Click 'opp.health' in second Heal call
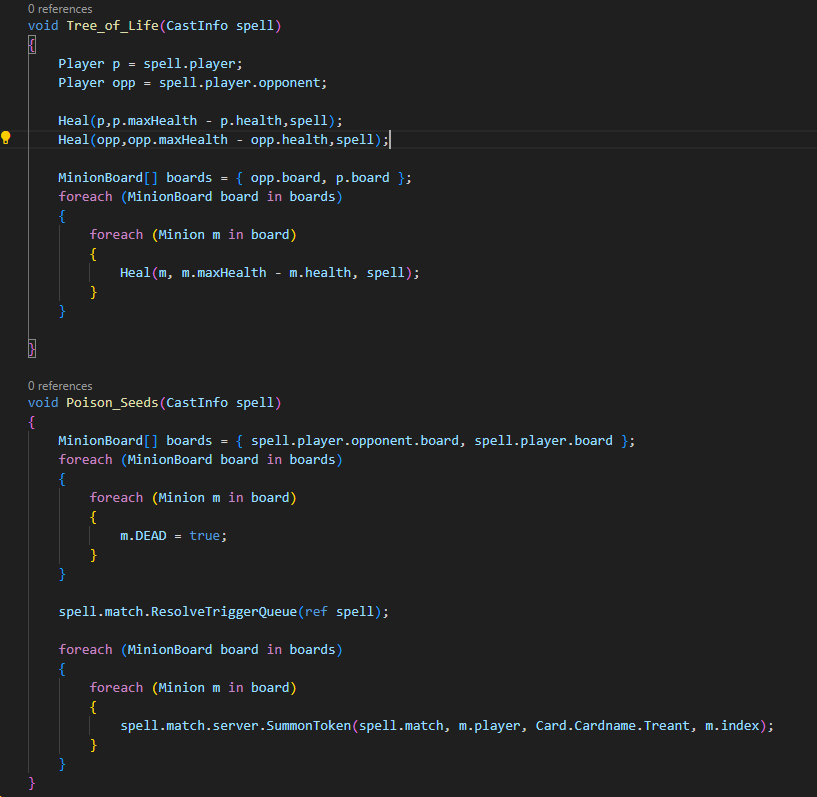The image size is (817, 797). point(289,140)
